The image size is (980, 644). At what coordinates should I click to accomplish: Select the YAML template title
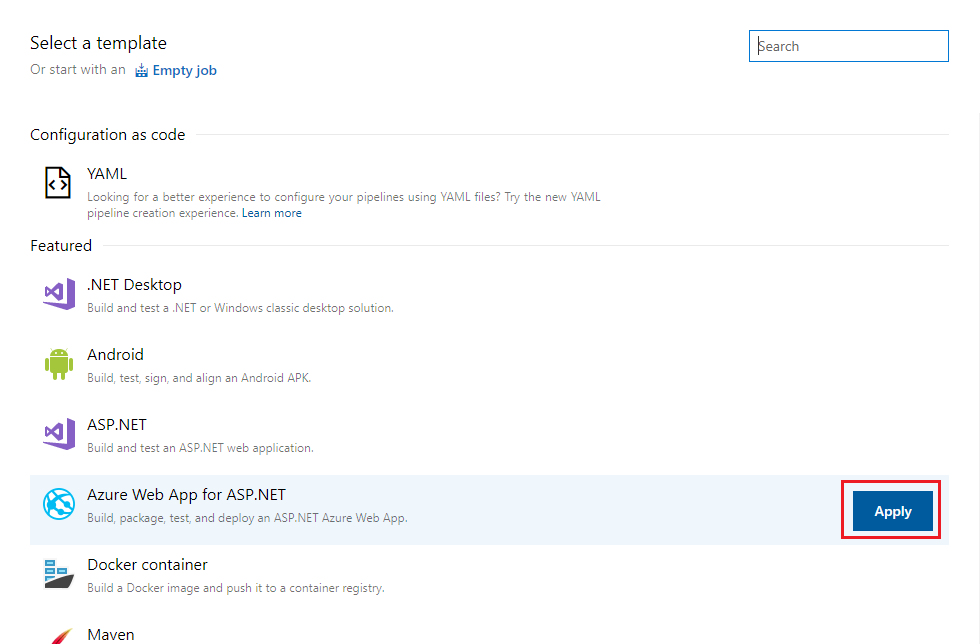[107, 174]
